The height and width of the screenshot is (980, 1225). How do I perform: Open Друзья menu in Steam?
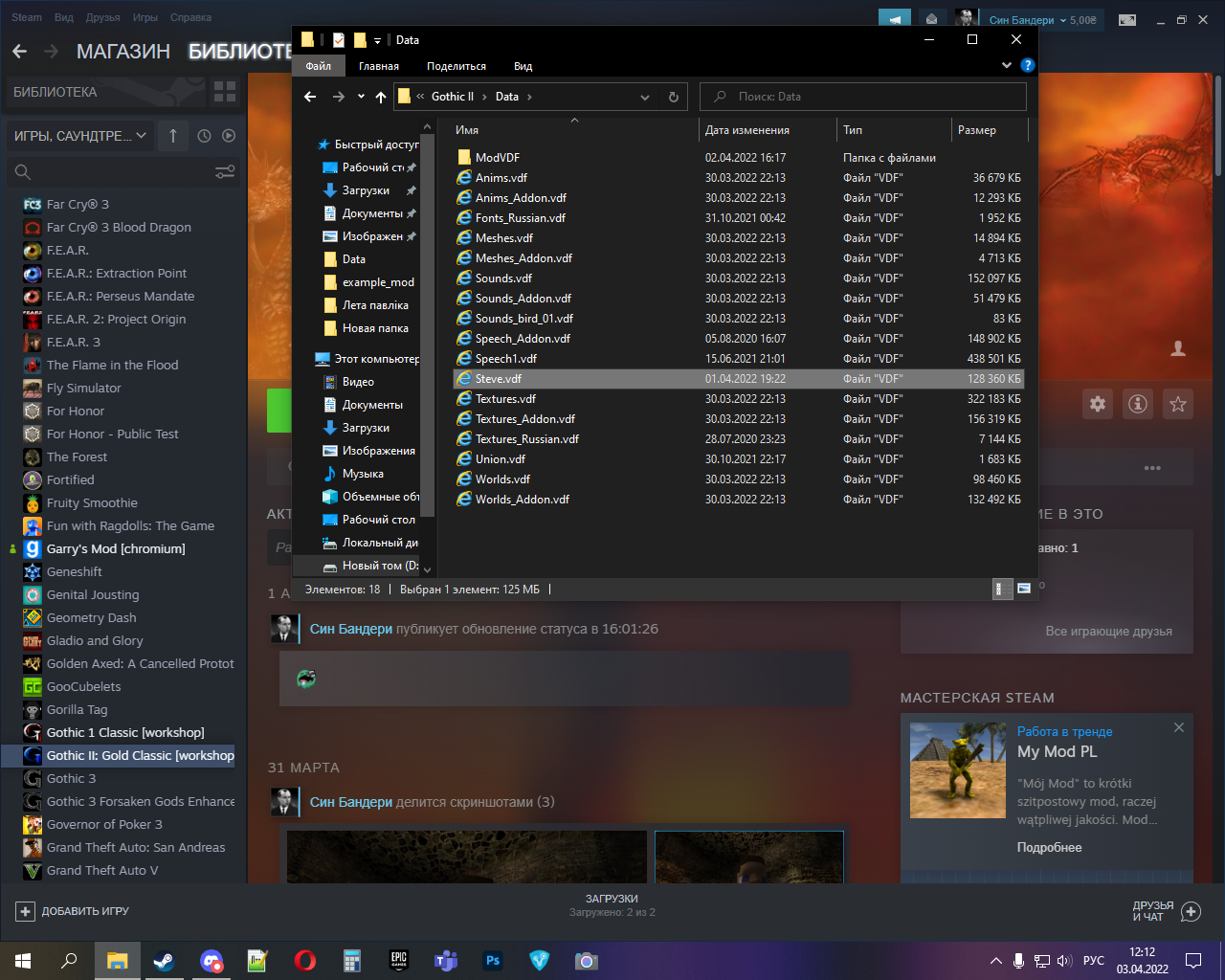click(102, 17)
